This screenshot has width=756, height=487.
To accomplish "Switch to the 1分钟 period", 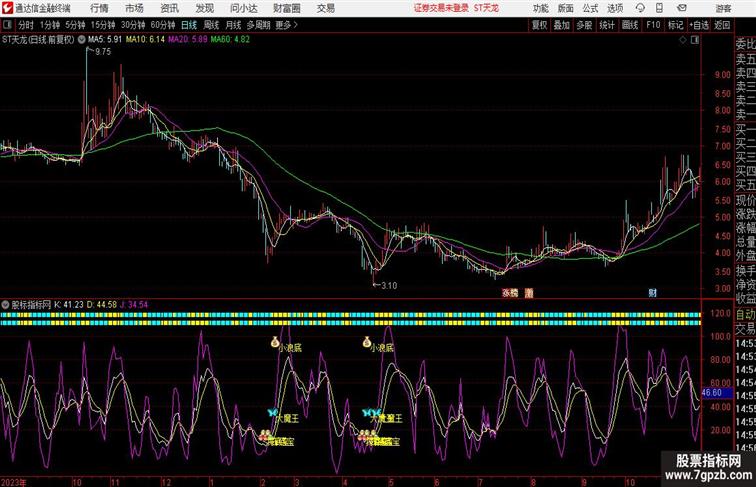I will tap(50, 25).
